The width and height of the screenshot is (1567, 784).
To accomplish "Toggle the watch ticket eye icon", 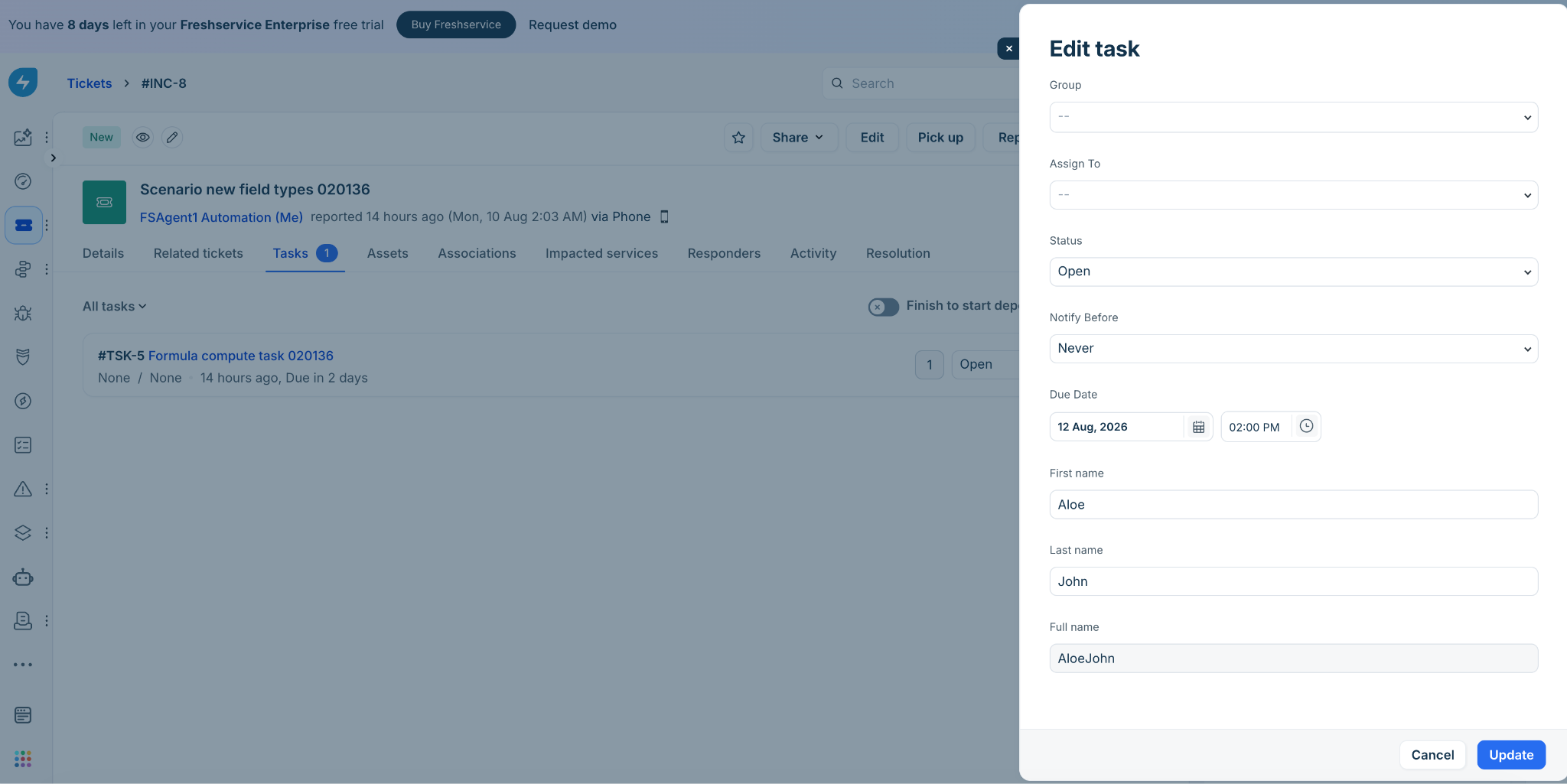I will (142, 138).
